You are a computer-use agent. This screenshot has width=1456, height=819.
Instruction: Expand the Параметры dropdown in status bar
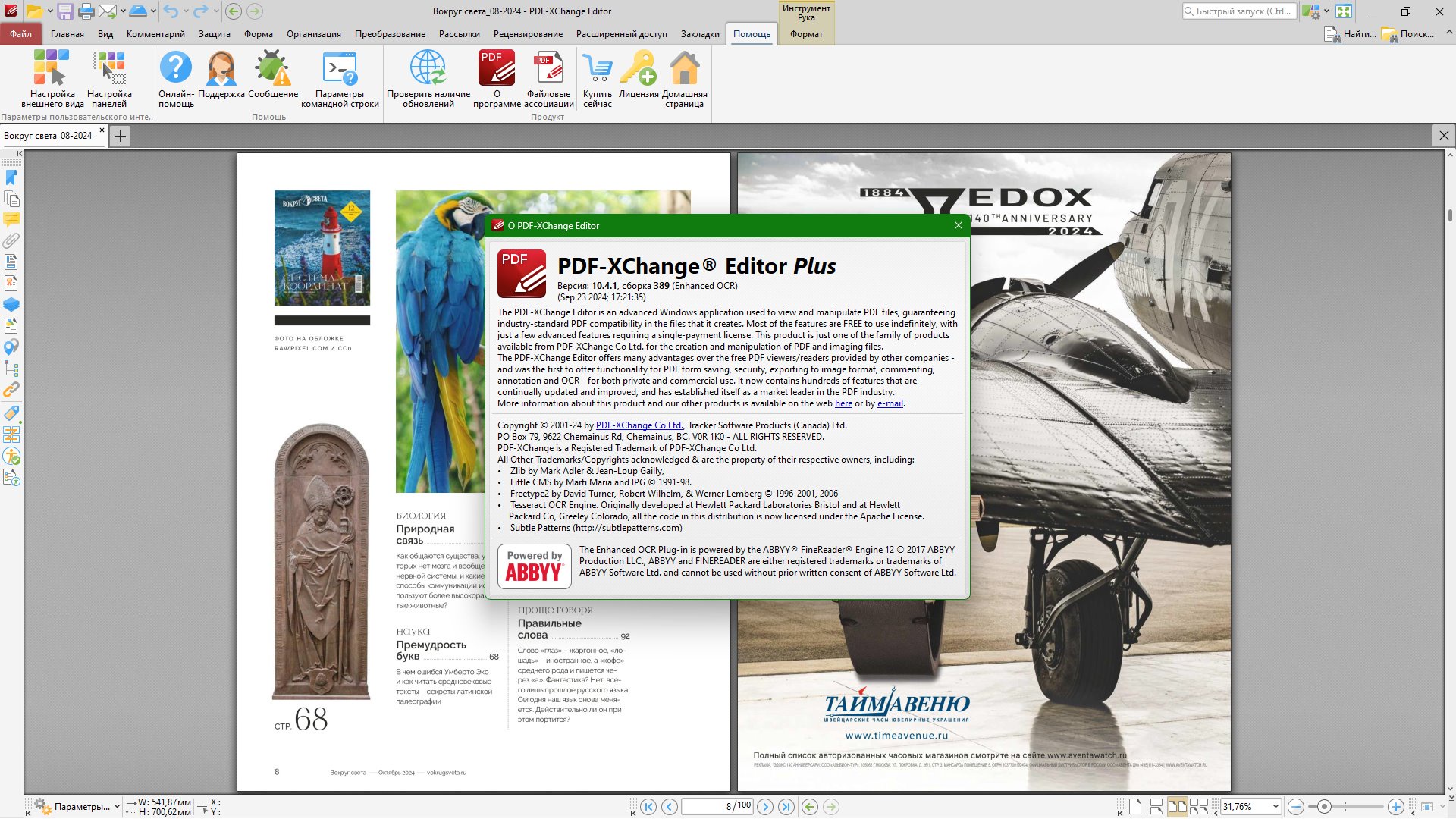point(117,807)
